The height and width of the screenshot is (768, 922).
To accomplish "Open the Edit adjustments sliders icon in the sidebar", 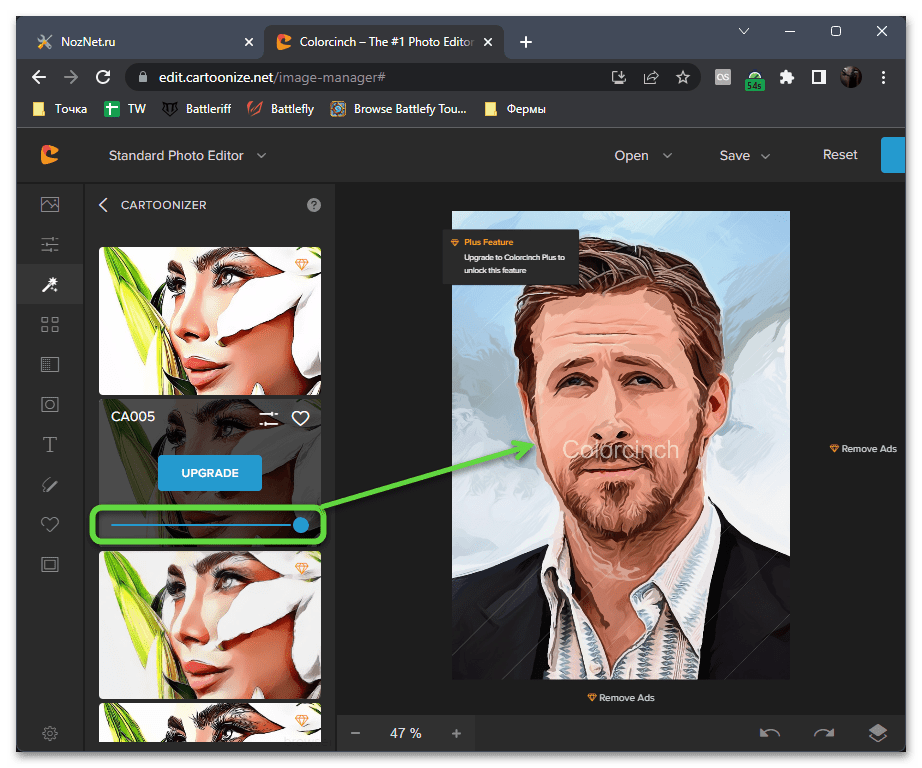I will click(x=50, y=244).
